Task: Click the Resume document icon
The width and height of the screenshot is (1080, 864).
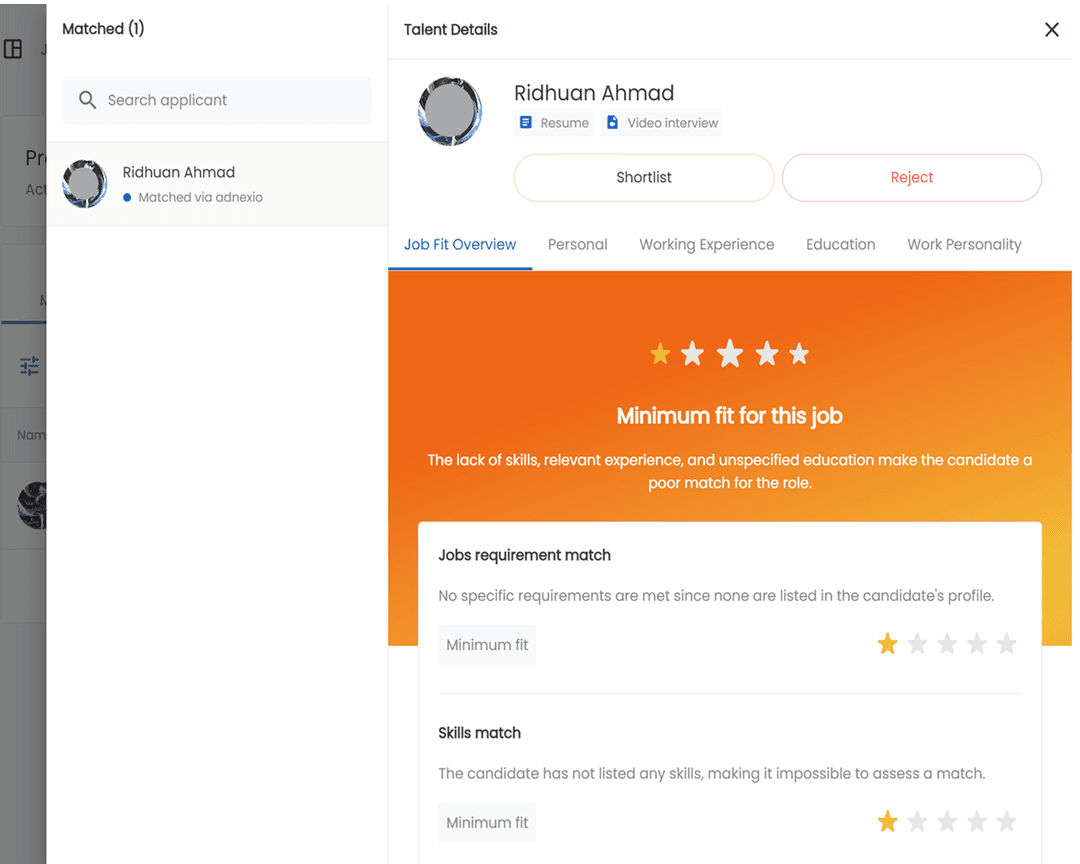Action: click(x=526, y=123)
